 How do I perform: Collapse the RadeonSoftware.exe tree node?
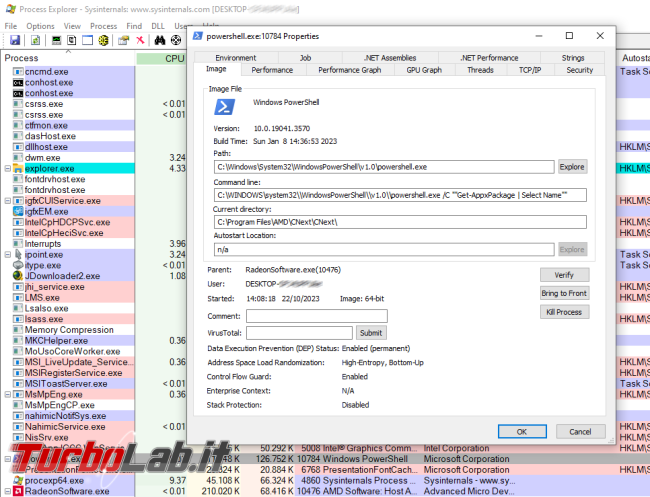(7, 492)
